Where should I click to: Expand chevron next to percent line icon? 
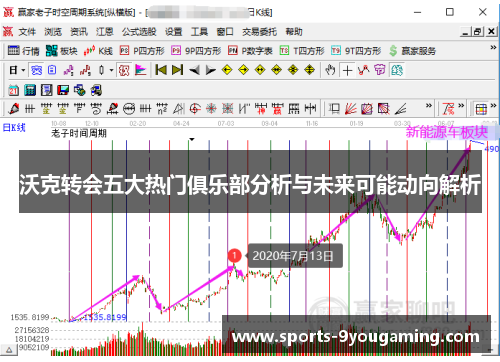[x=461, y=106]
